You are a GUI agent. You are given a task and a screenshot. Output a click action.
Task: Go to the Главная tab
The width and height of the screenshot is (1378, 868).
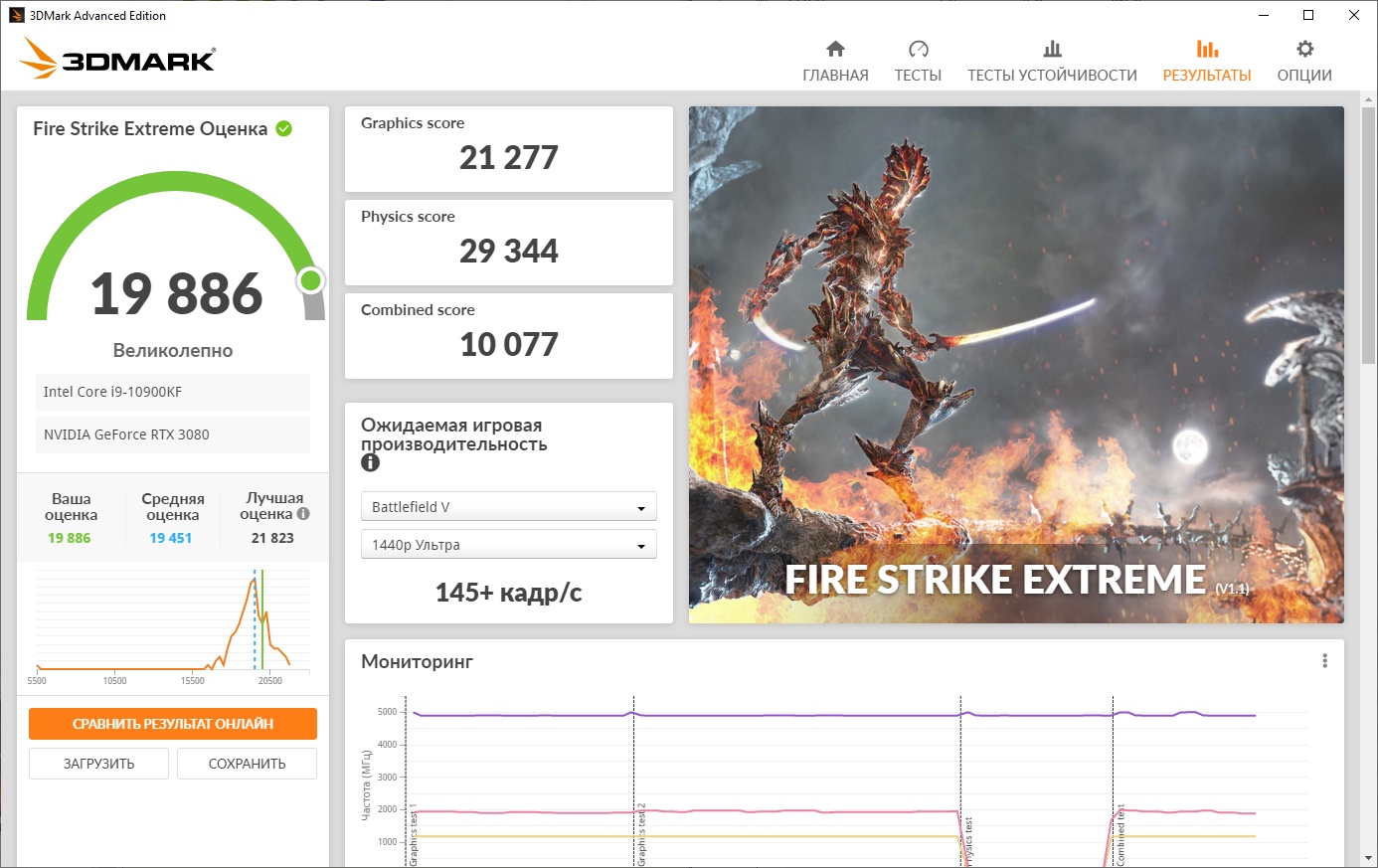[835, 62]
